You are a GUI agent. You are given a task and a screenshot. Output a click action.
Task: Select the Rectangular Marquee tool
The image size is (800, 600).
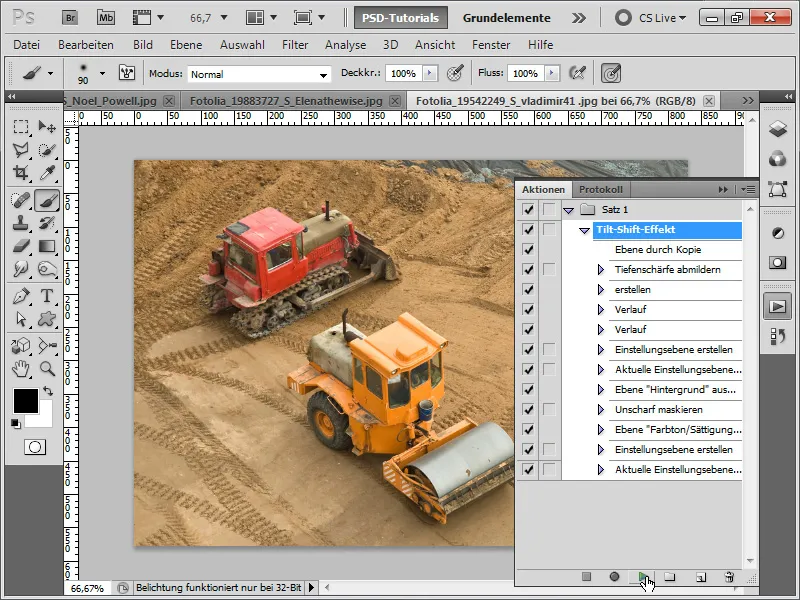tap(21, 127)
